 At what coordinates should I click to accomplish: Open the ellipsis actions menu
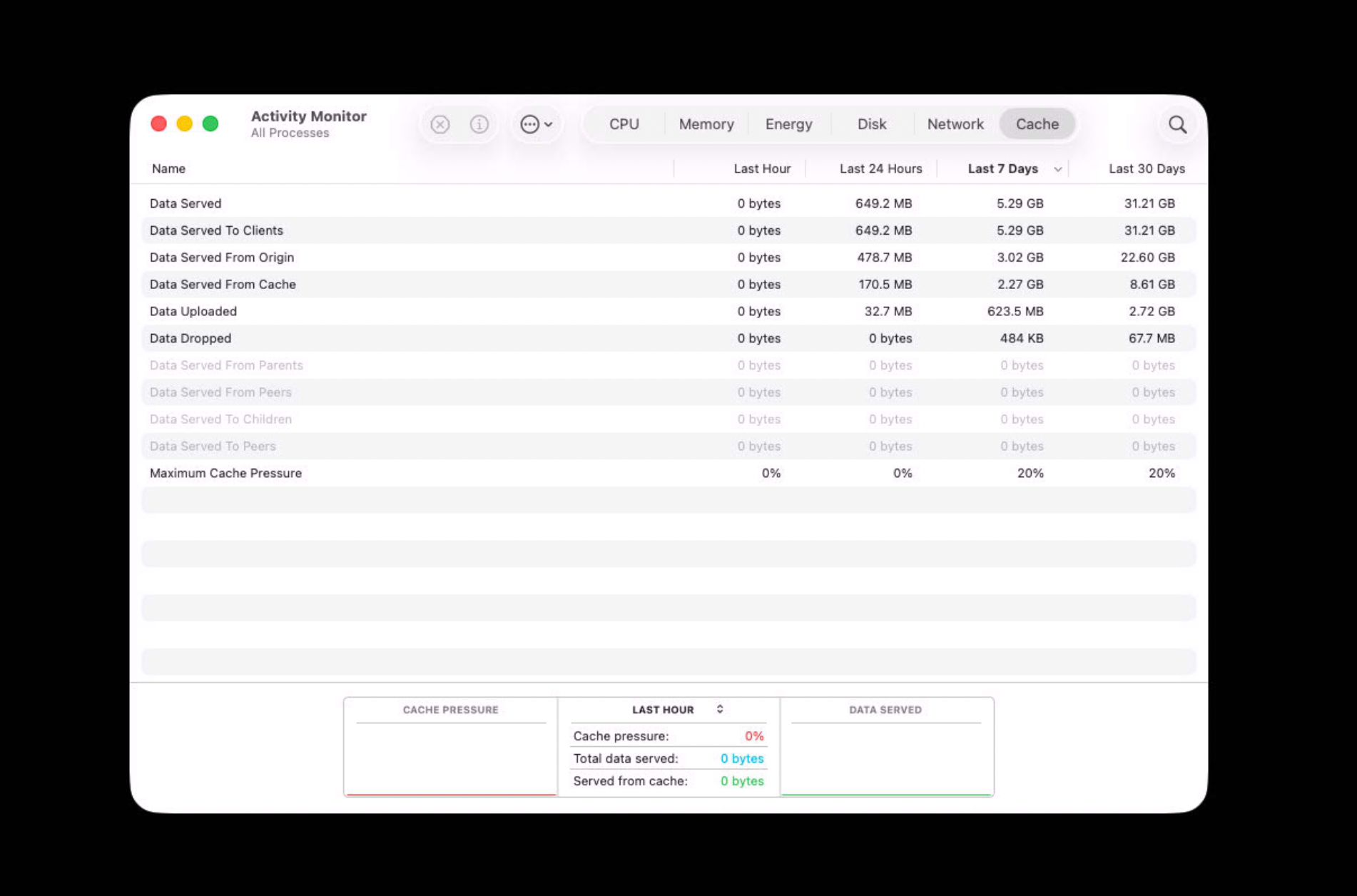click(x=537, y=124)
